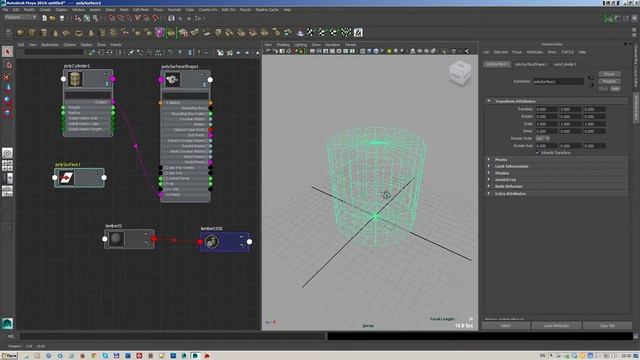Open Node Editor Bookmarks menu
The image size is (640, 360).
50,44
